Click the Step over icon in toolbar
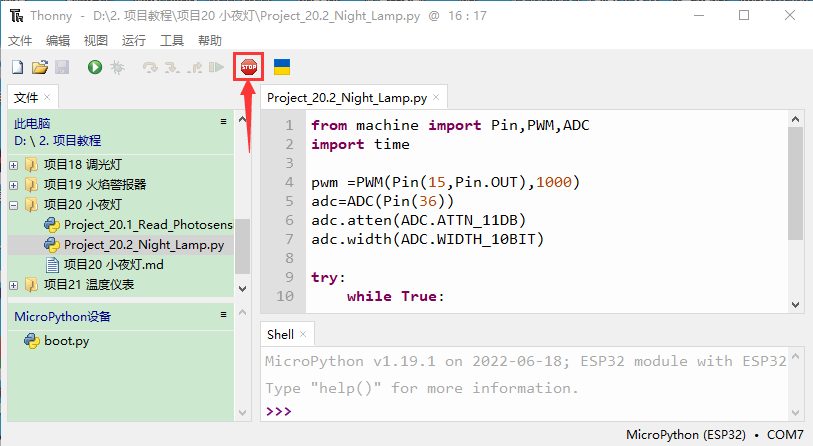 point(150,67)
